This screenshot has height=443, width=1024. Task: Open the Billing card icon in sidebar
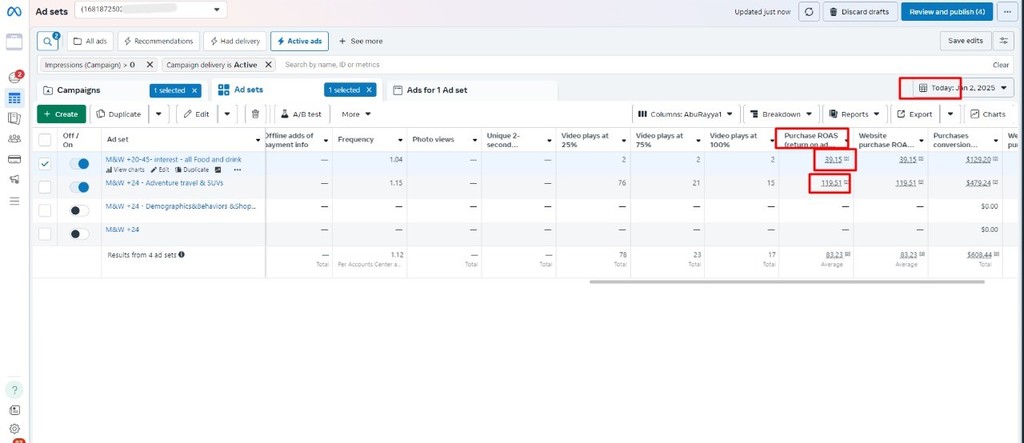tap(14, 159)
